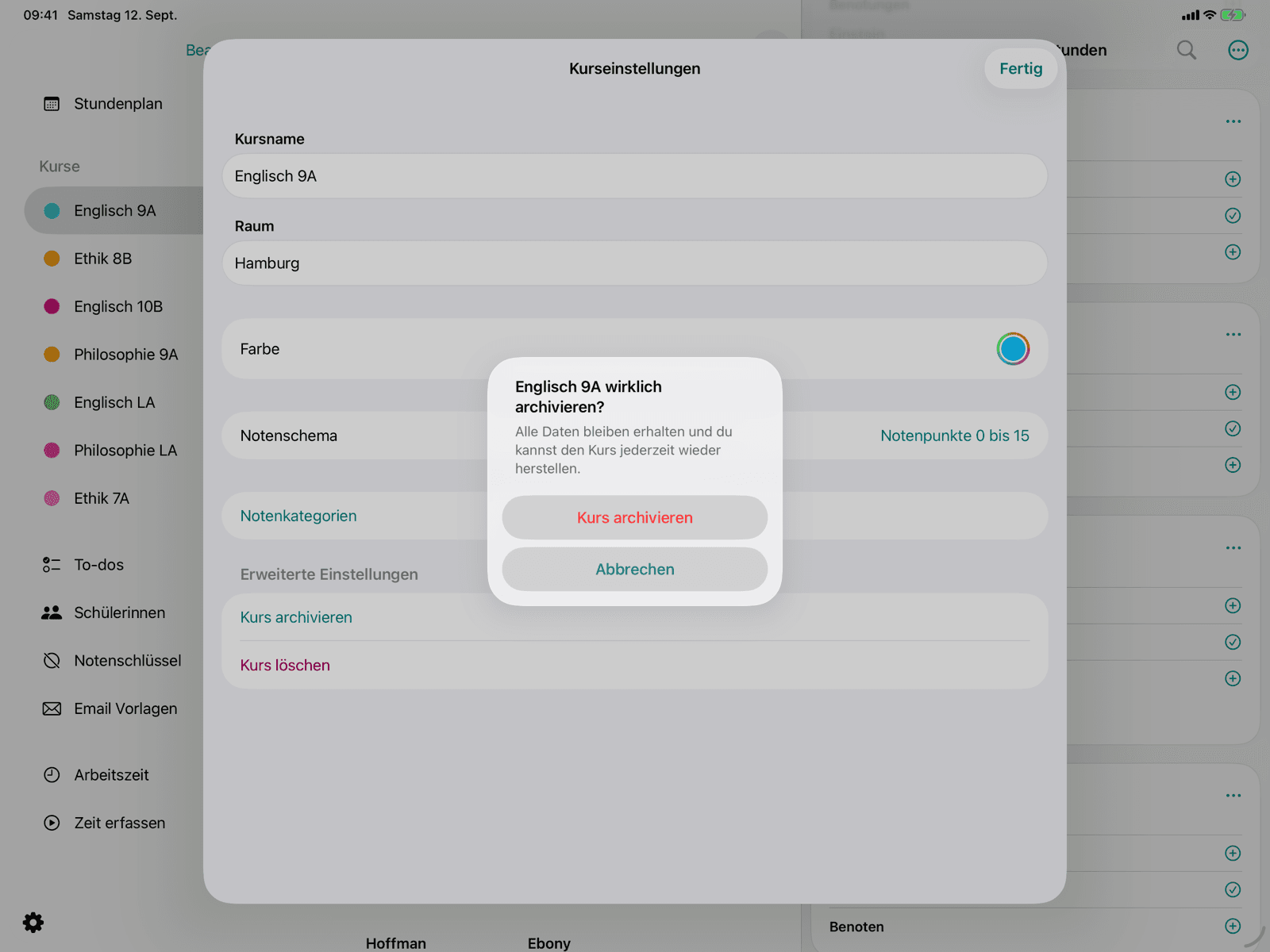The height and width of the screenshot is (952, 1270).
Task: Open settings gear icon at bottom left
Action: [33, 923]
